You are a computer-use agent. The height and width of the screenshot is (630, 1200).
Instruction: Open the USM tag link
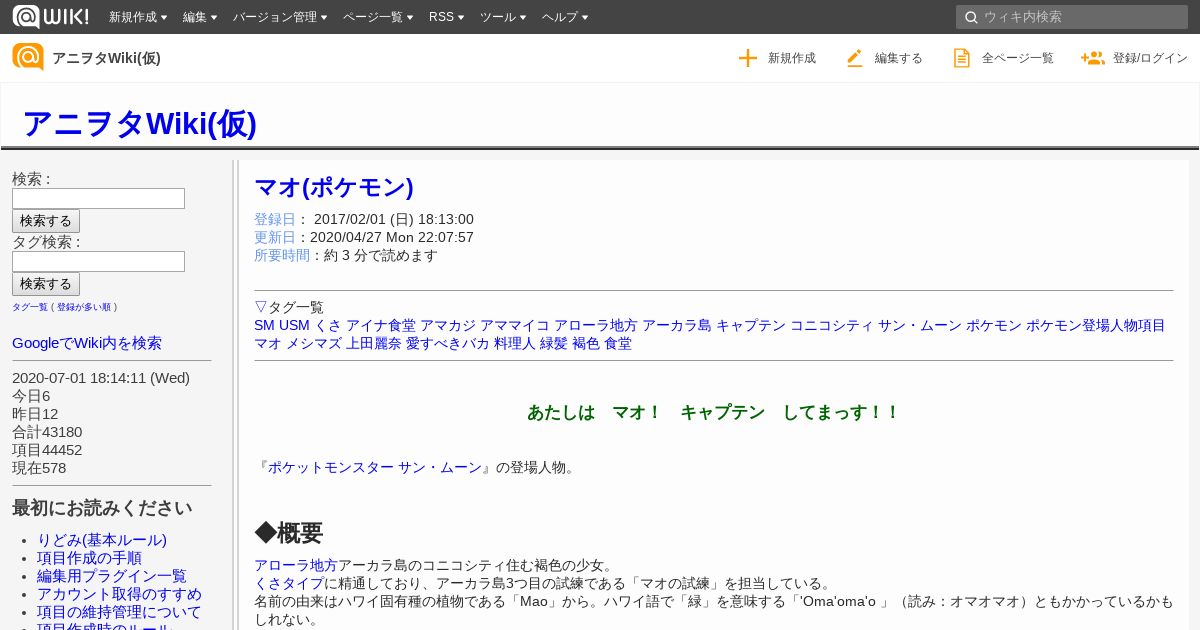(x=294, y=325)
